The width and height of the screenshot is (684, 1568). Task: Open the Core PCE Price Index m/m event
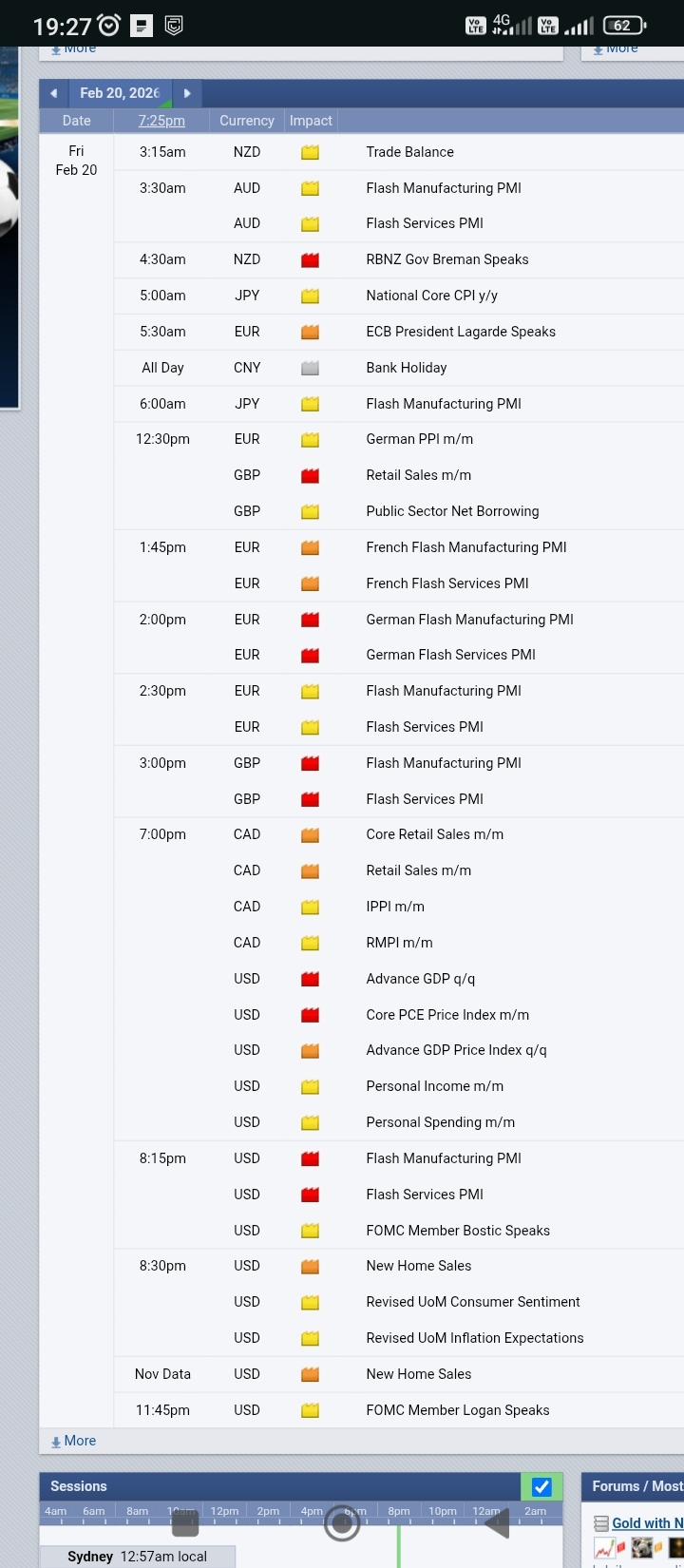pyautogui.click(x=447, y=1015)
